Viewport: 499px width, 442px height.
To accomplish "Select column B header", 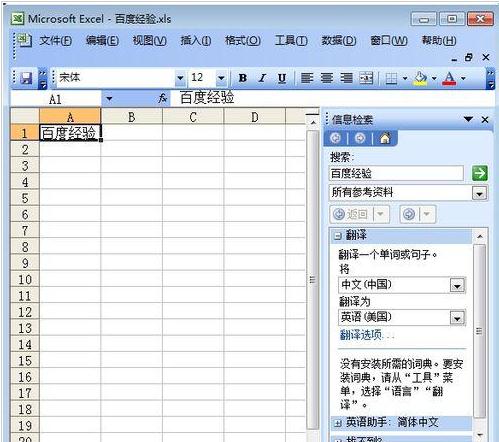I will (x=132, y=117).
